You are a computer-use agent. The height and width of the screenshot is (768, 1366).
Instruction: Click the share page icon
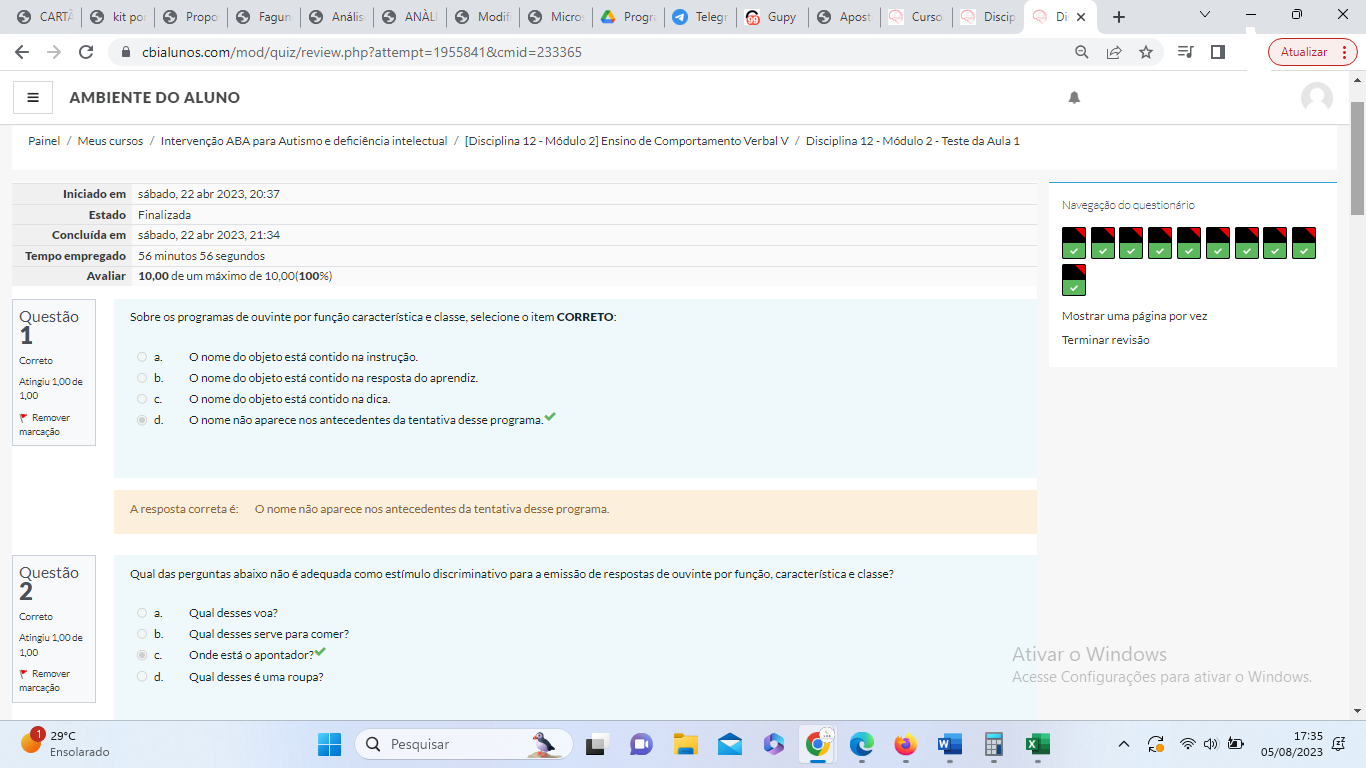1114,52
